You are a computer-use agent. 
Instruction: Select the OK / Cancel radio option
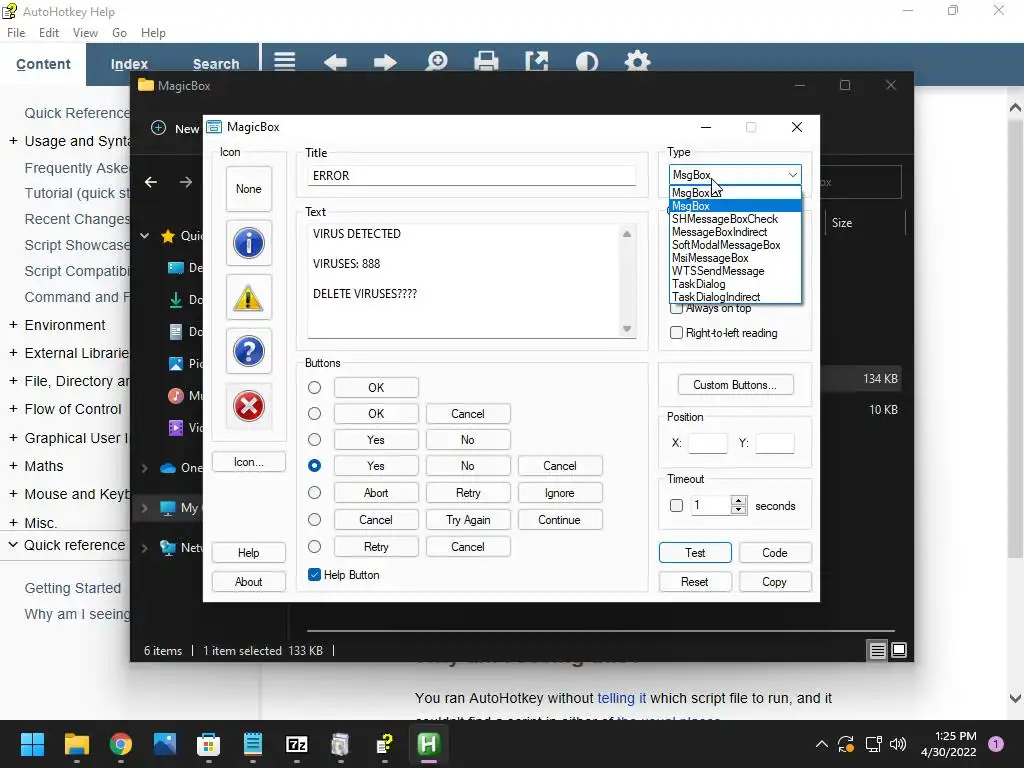(x=314, y=413)
